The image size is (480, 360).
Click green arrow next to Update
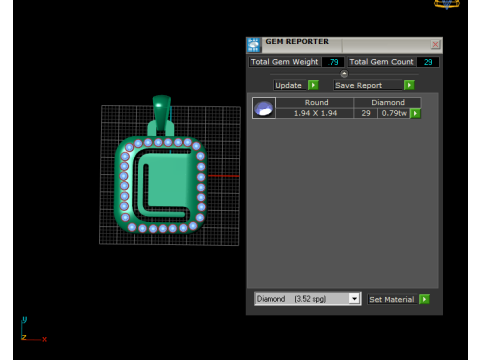[313, 85]
